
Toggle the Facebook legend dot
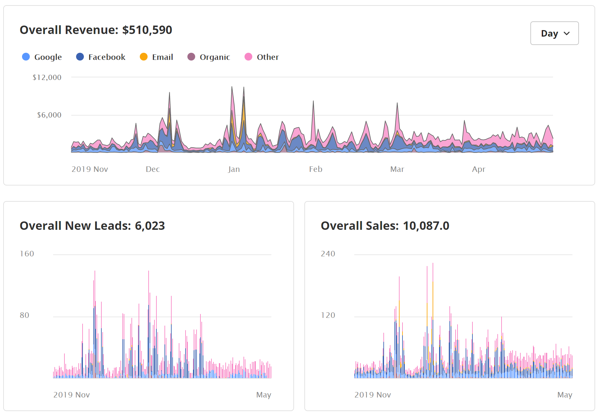[80, 57]
